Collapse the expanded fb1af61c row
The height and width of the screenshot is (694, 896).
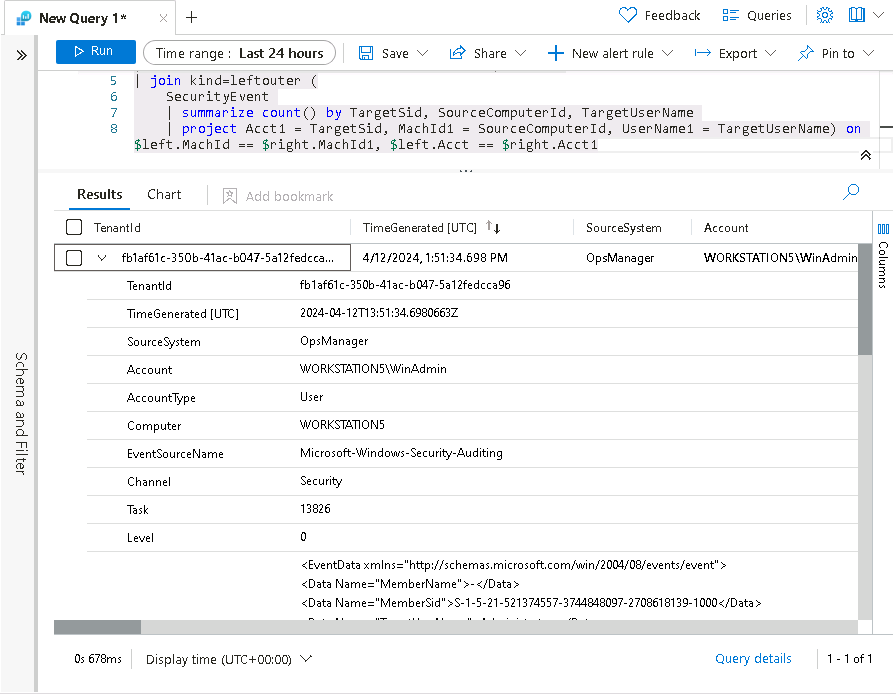pyautogui.click(x=102, y=258)
